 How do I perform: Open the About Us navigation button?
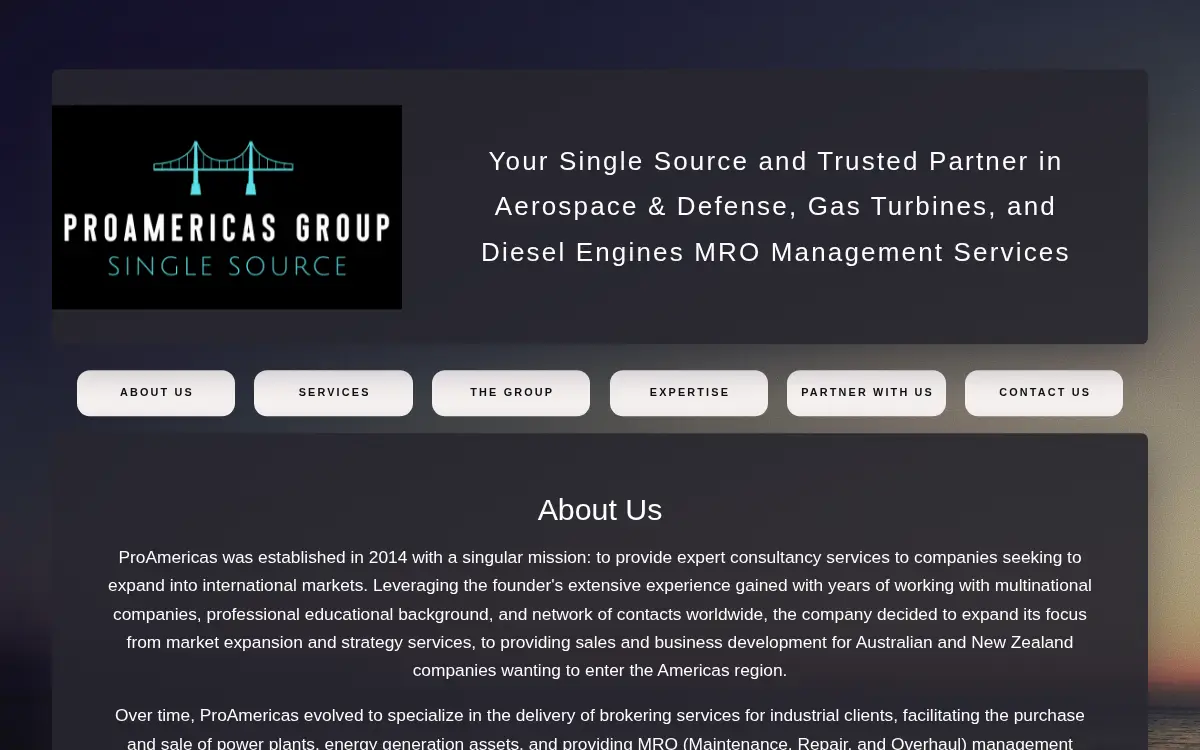click(156, 393)
